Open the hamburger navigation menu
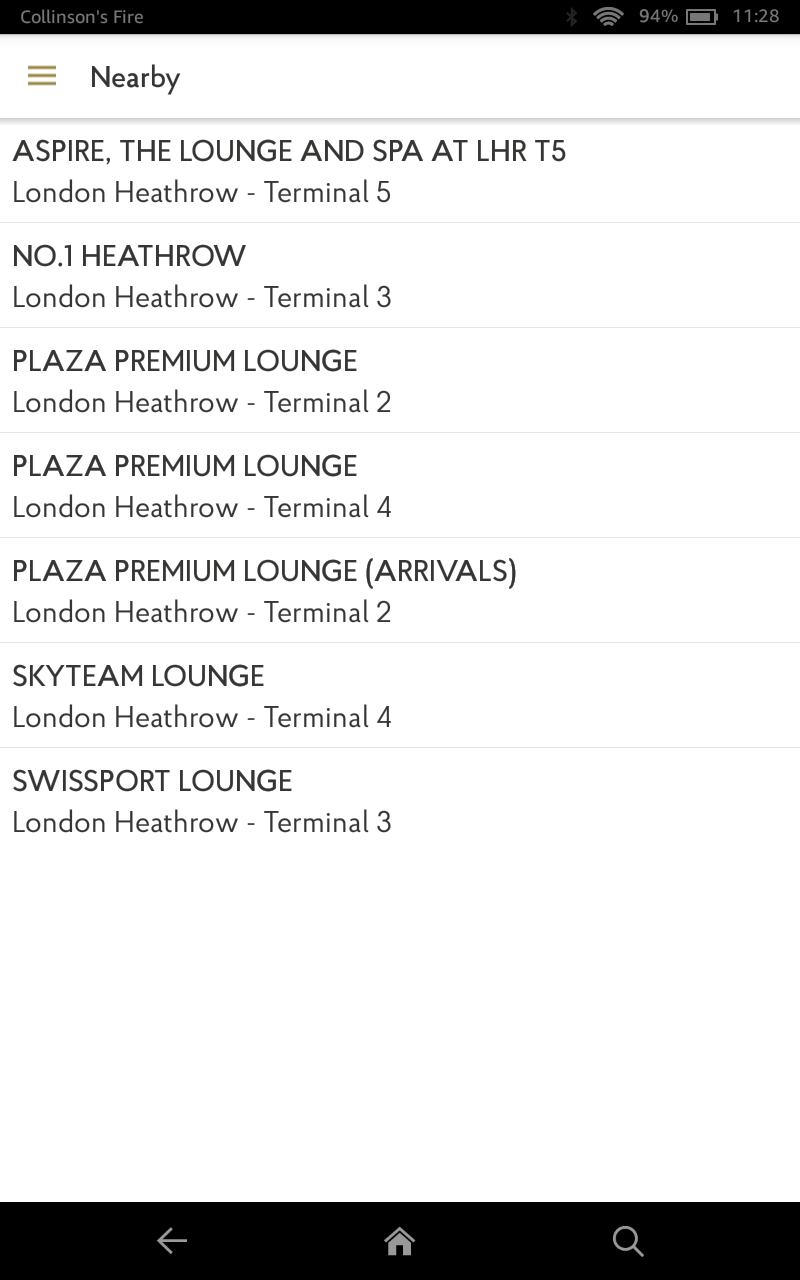 pos(42,77)
